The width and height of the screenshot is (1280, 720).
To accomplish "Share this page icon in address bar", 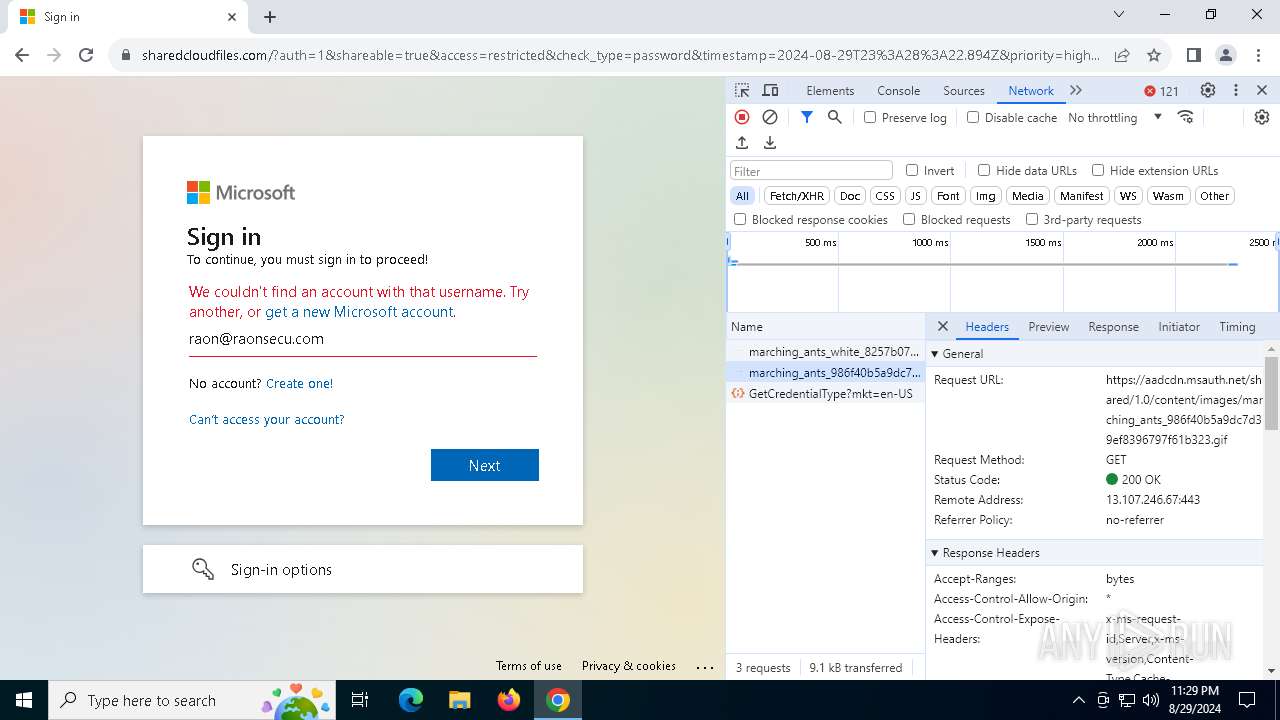I will [1122, 55].
